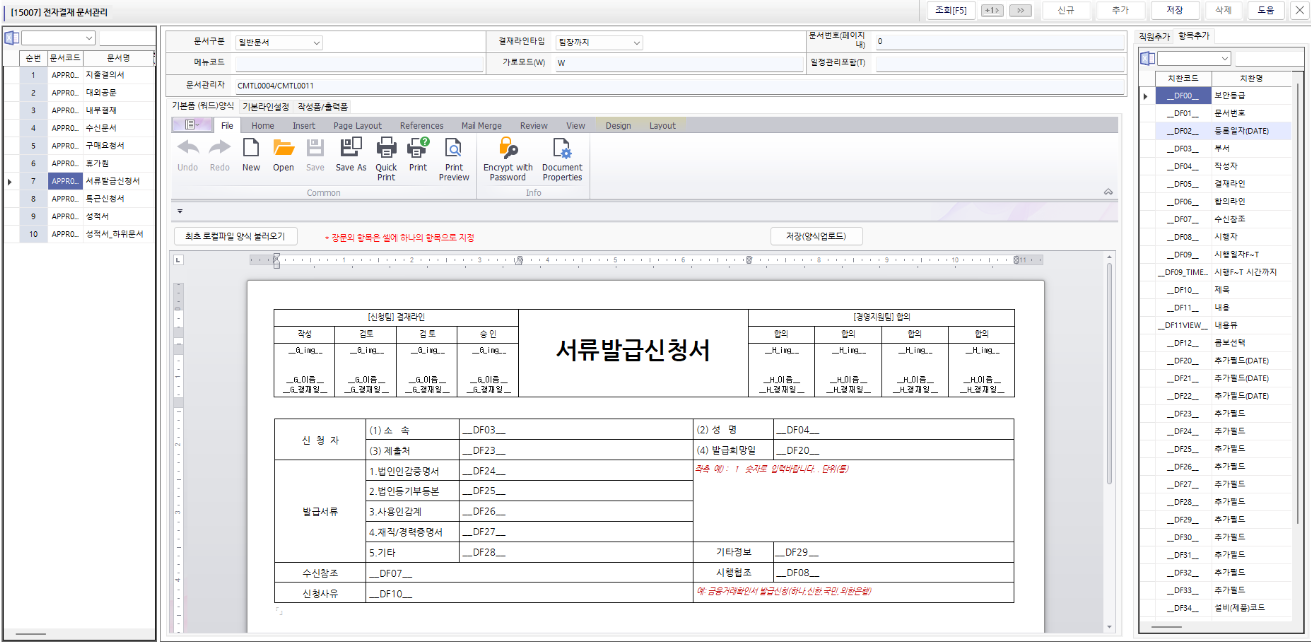The width and height of the screenshot is (1311, 642).
Task: Open the Mail Merge ribbon tab
Action: pyautogui.click(x=482, y=126)
